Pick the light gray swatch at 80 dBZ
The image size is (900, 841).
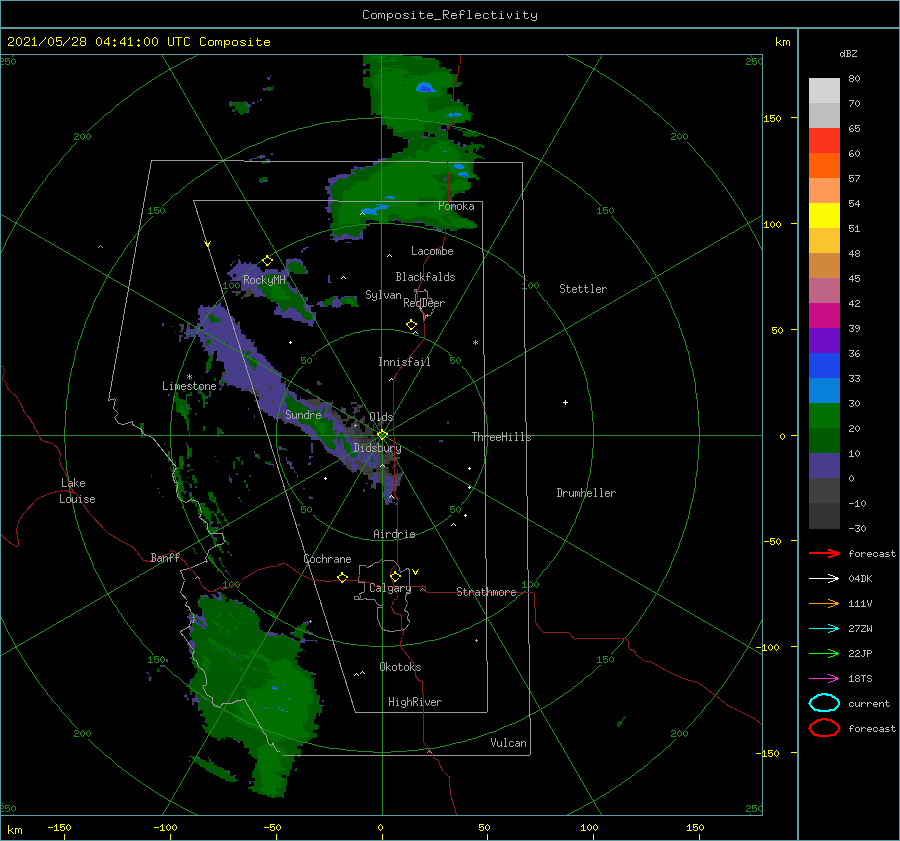pos(824,91)
